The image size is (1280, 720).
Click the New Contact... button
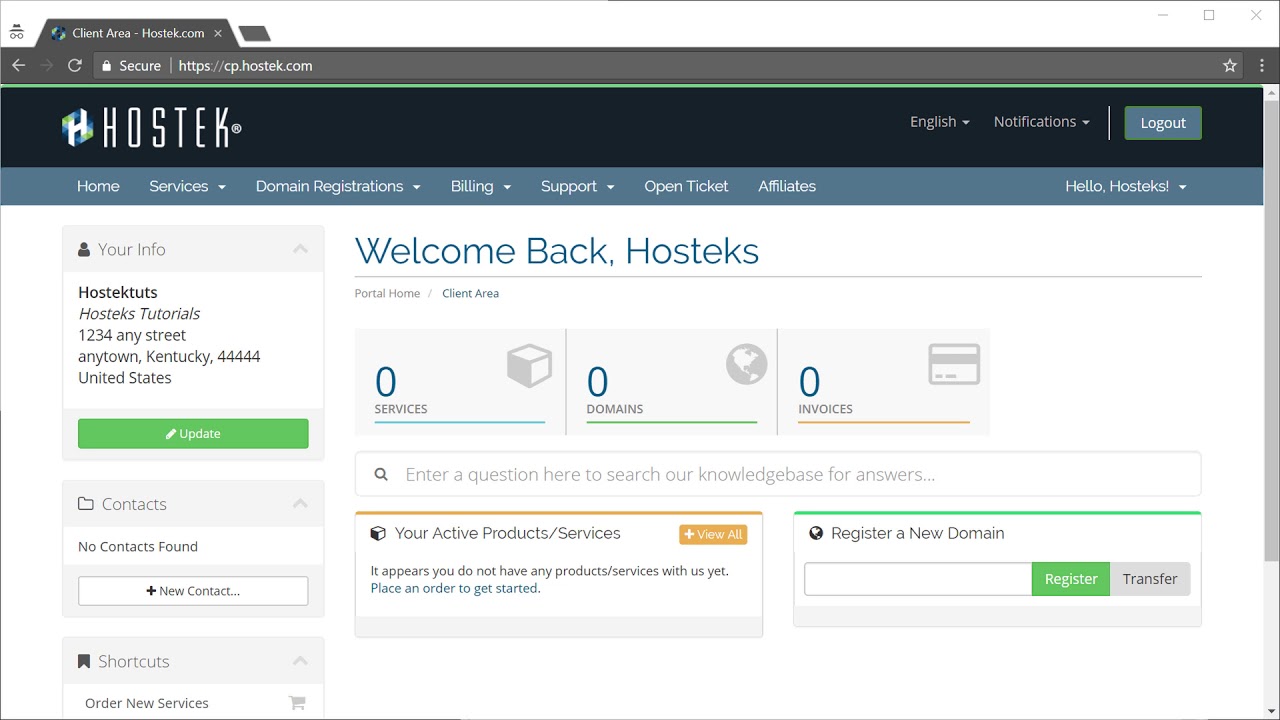point(193,591)
